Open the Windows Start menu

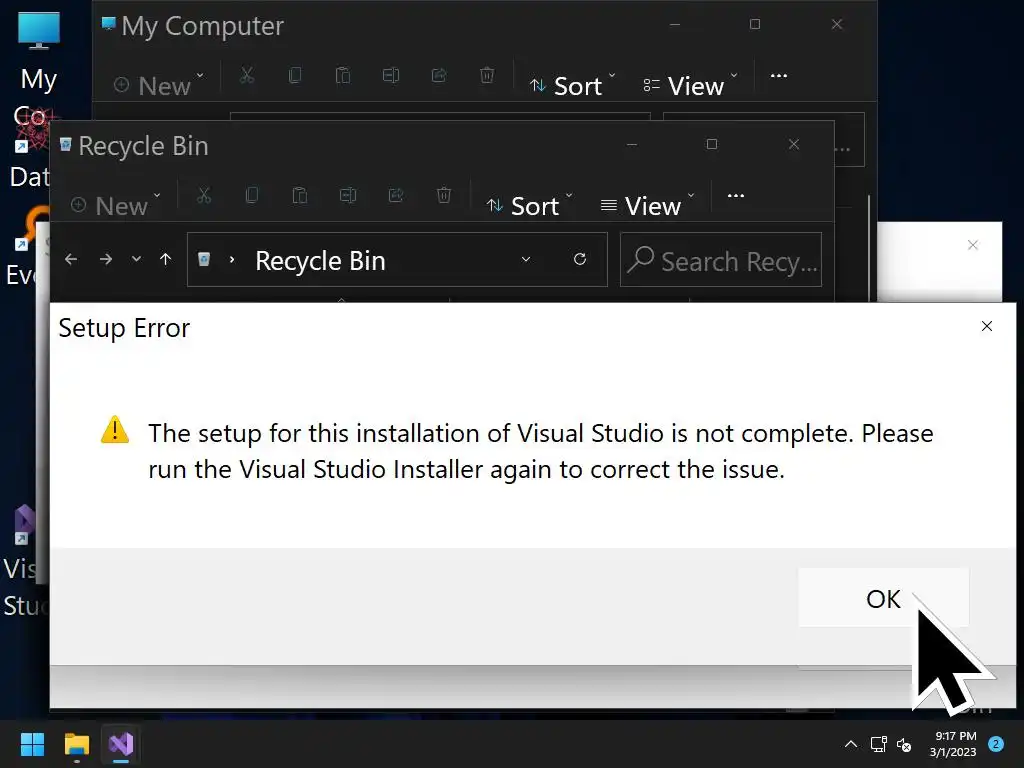click(32, 744)
